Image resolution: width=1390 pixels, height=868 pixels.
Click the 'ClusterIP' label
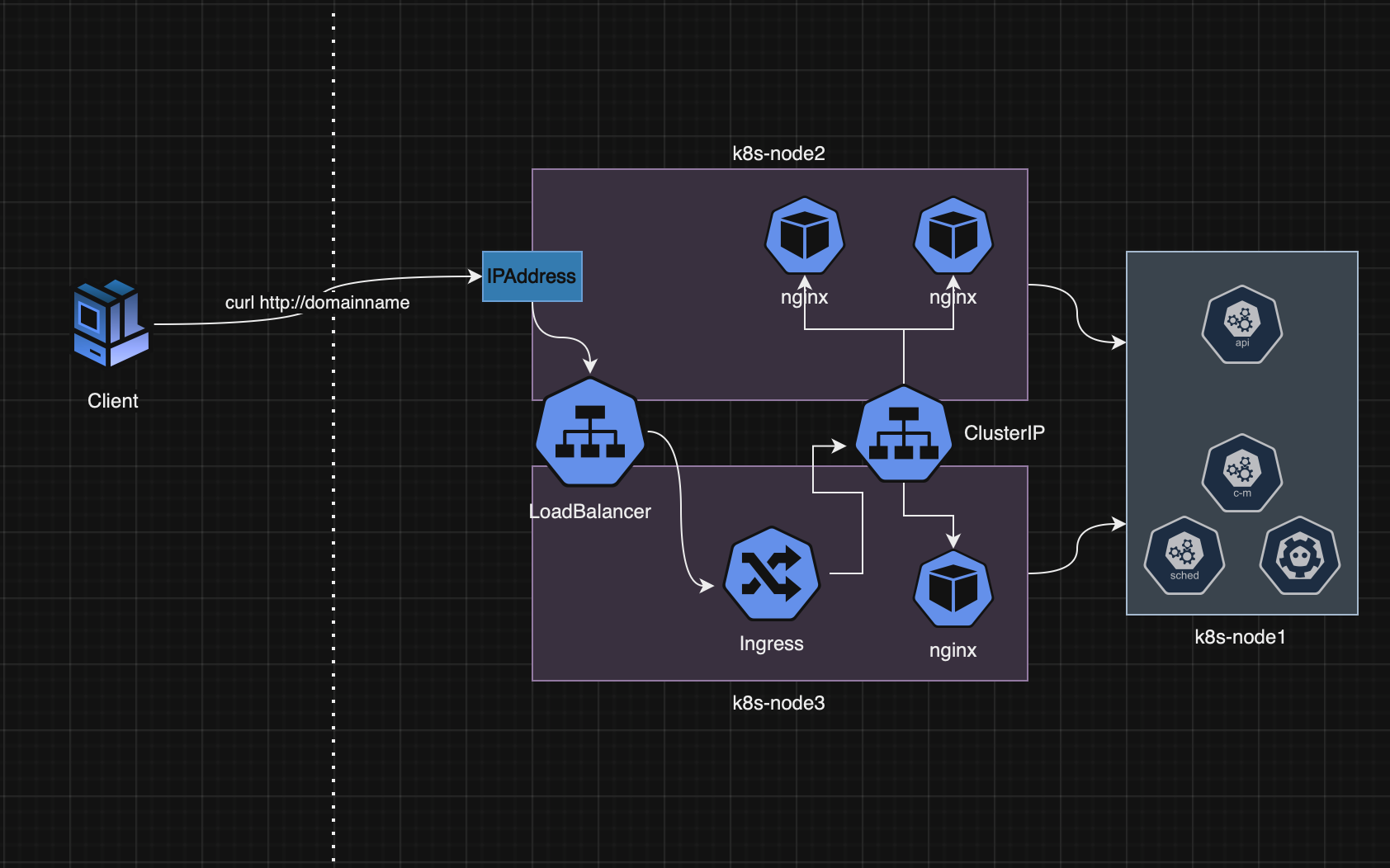pyautogui.click(x=1005, y=433)
